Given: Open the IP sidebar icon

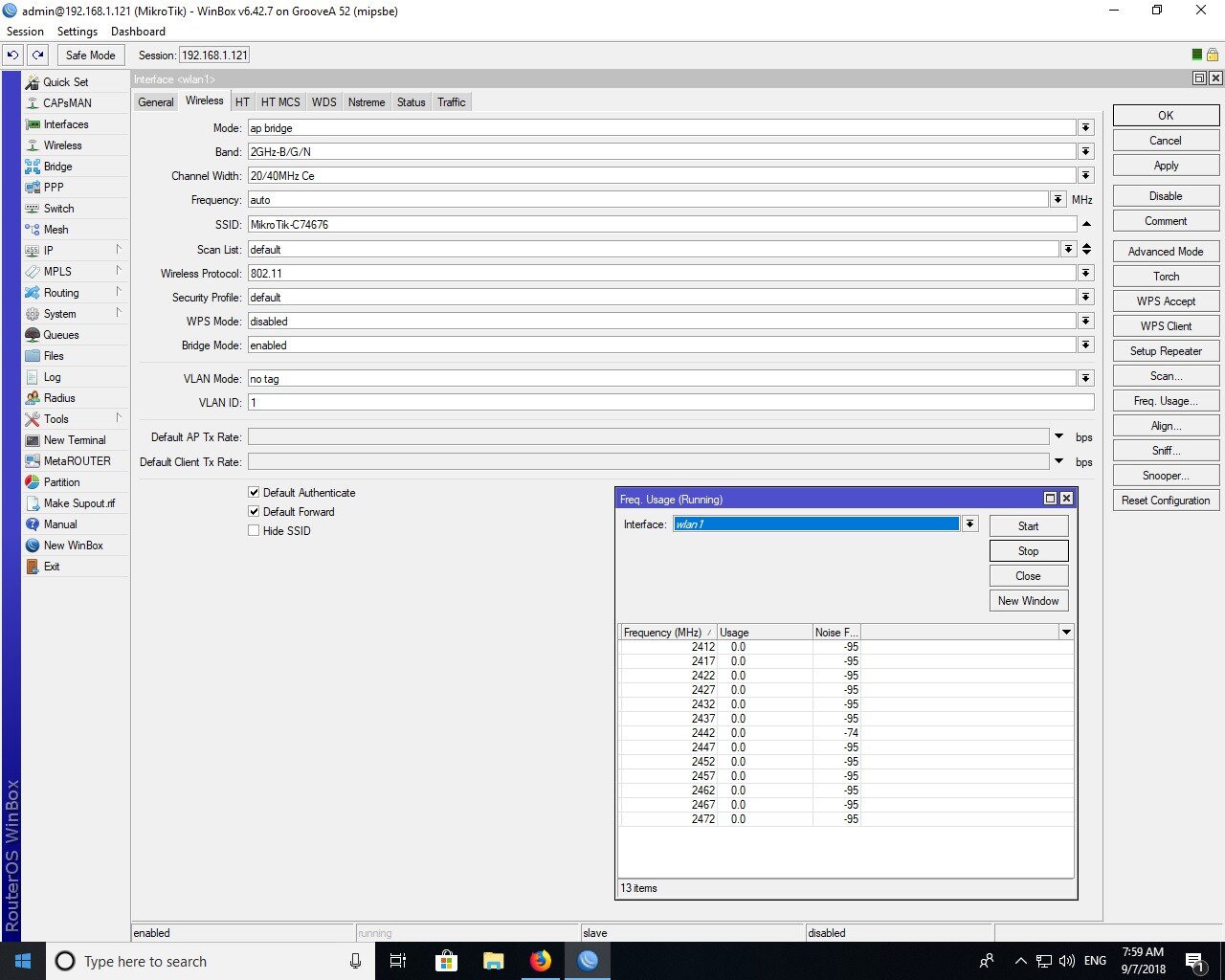Looking at the screenshot, I should click(33, 251).
